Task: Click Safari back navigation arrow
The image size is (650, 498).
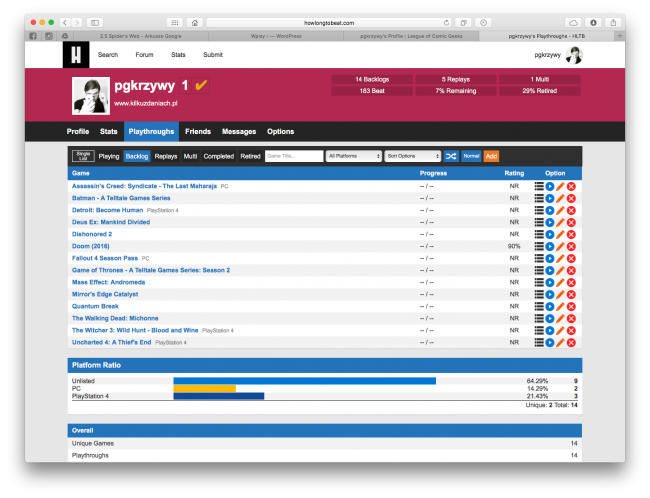Action: 65,23
